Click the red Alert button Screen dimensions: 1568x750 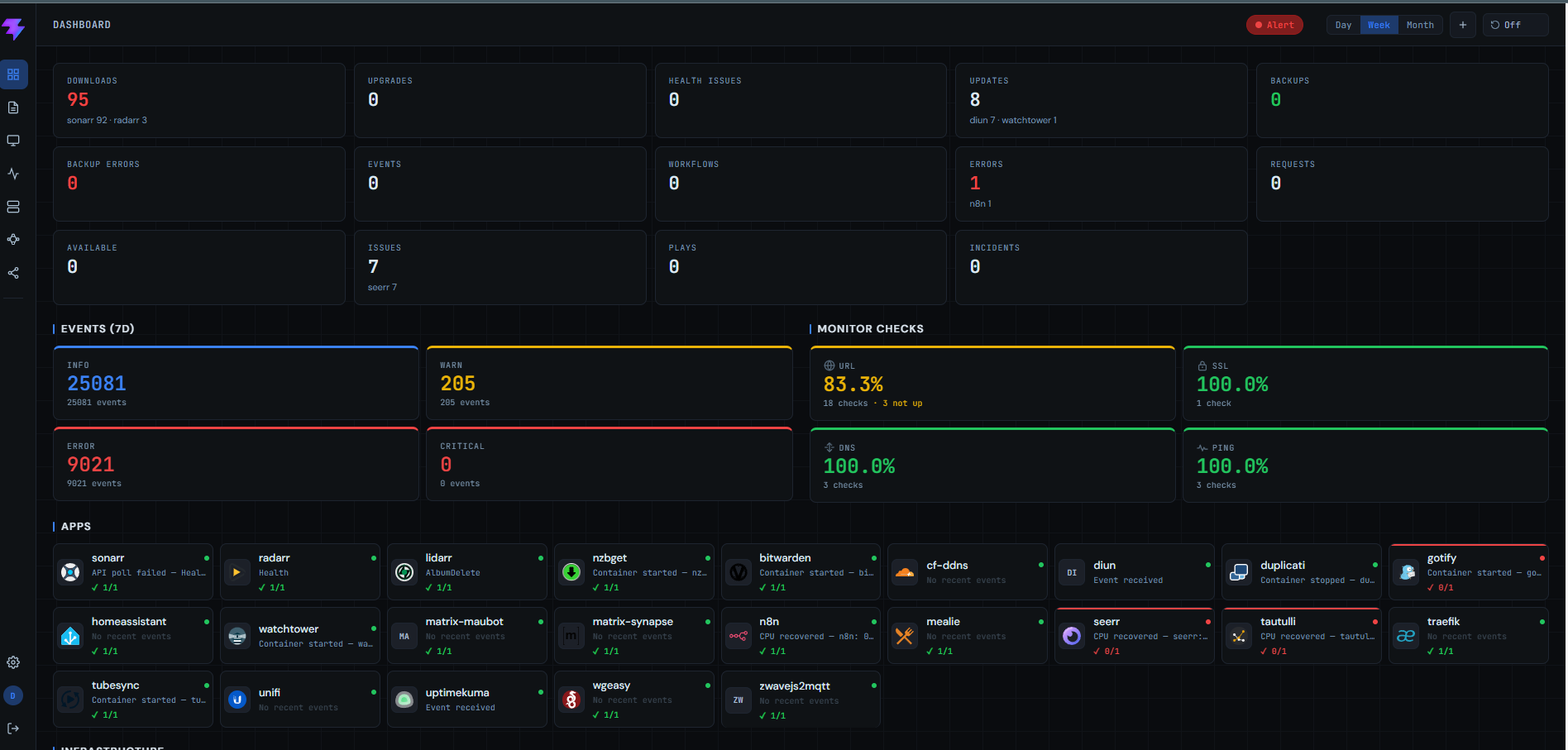[x=1274, y=25]
